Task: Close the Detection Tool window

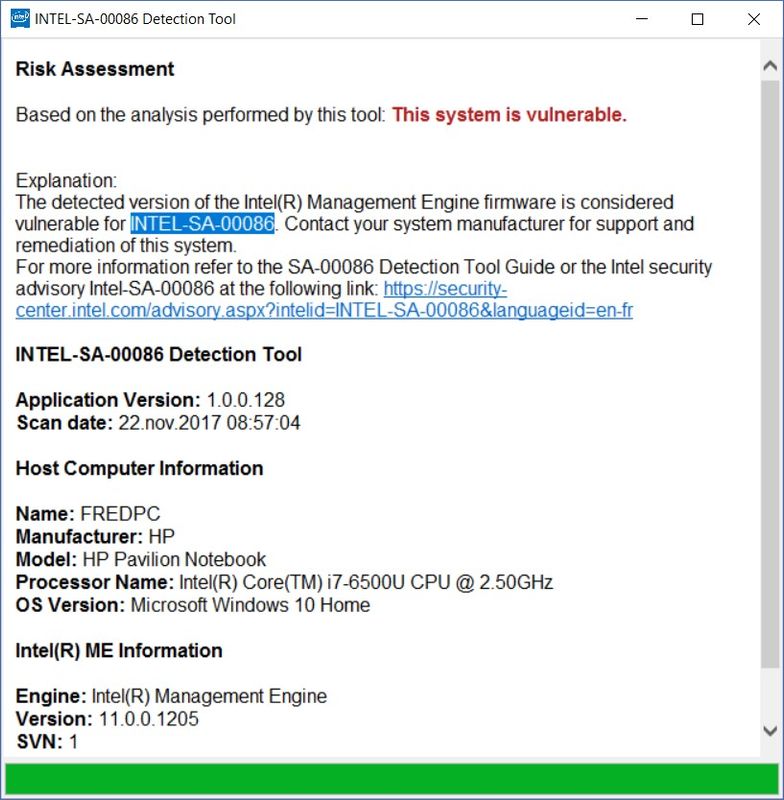Action: pos(753,19)
